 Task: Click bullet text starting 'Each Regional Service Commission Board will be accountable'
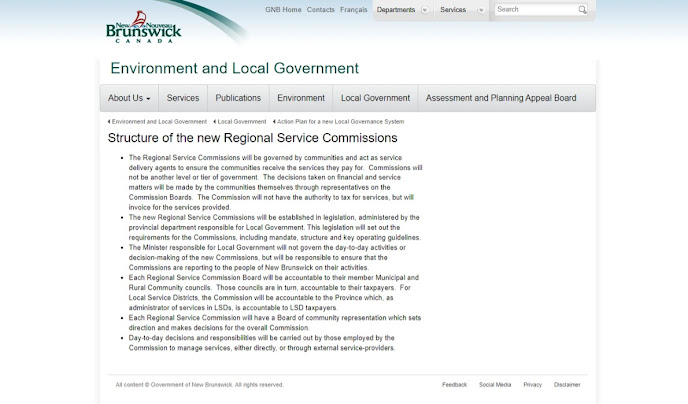click(274, 293)
